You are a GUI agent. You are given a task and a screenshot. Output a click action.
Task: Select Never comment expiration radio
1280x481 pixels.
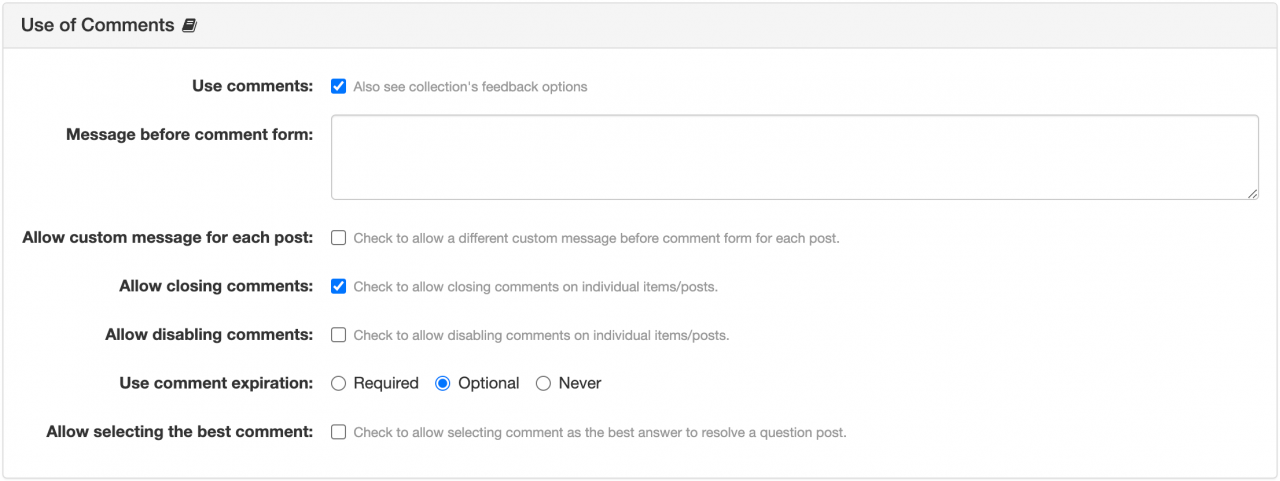544,383
